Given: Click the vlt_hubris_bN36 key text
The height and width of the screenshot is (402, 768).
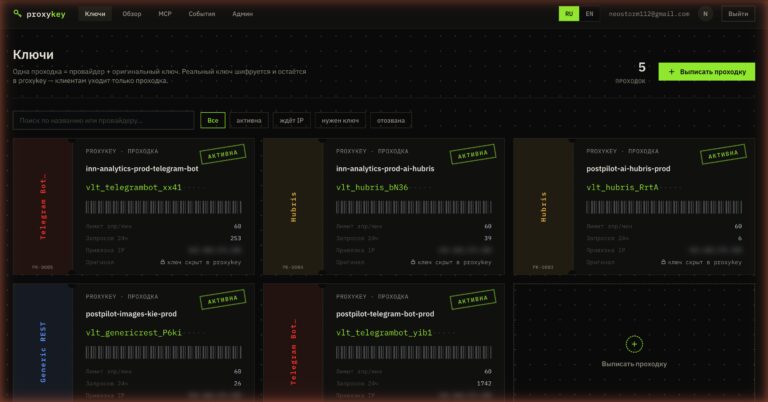Looking at the screenshot, I should (372, 187).
